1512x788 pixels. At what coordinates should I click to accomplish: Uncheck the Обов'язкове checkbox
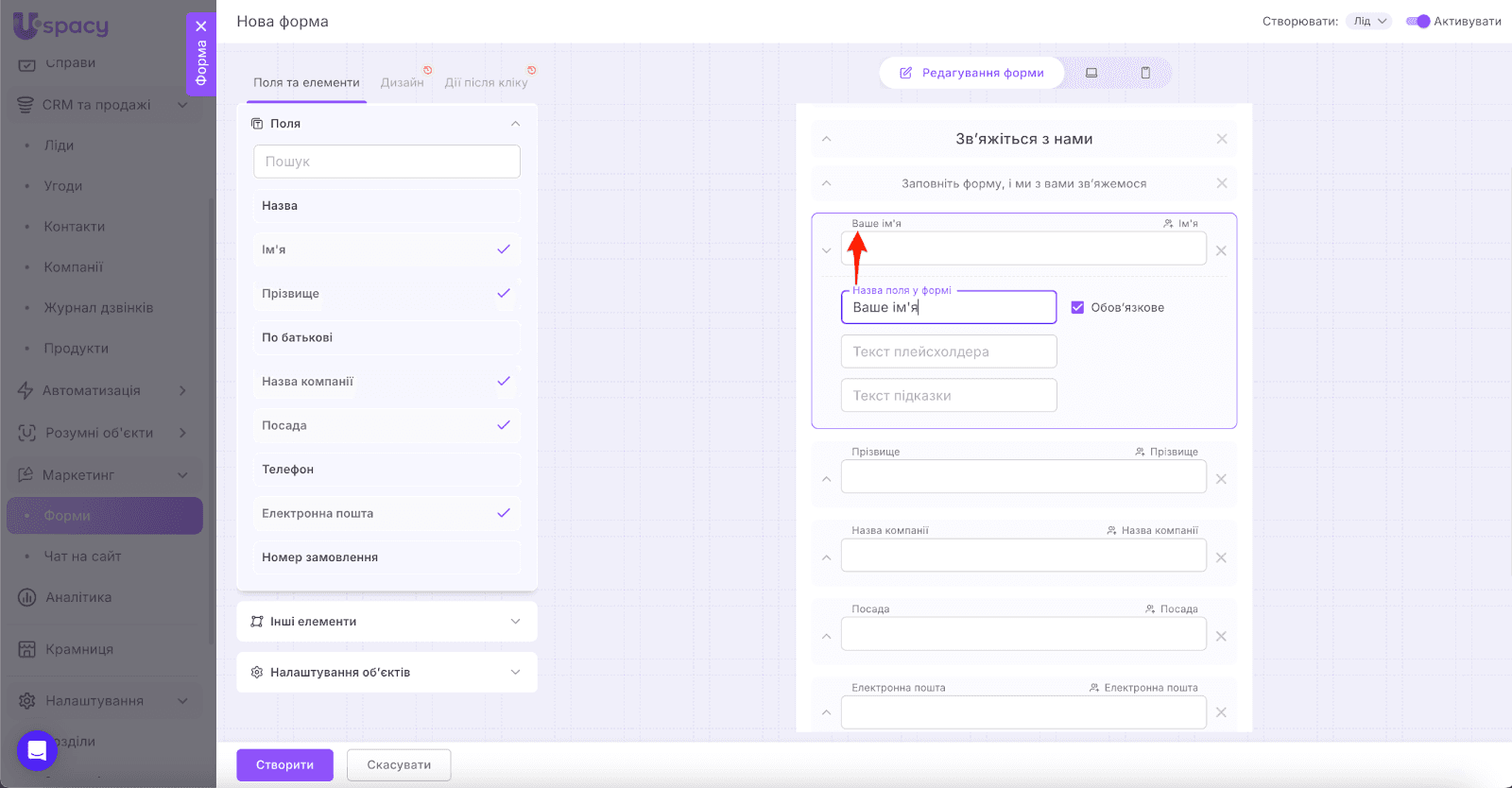tap(1077, 307)
